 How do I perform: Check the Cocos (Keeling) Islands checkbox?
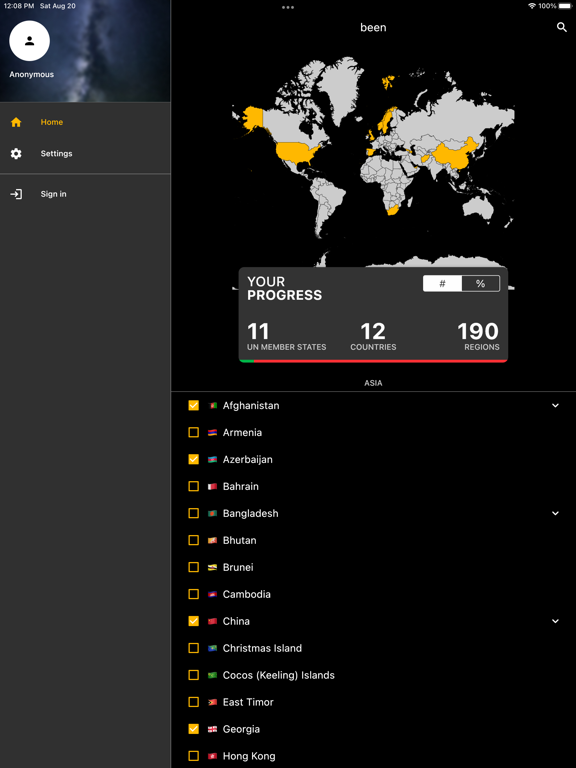(193, 675)
